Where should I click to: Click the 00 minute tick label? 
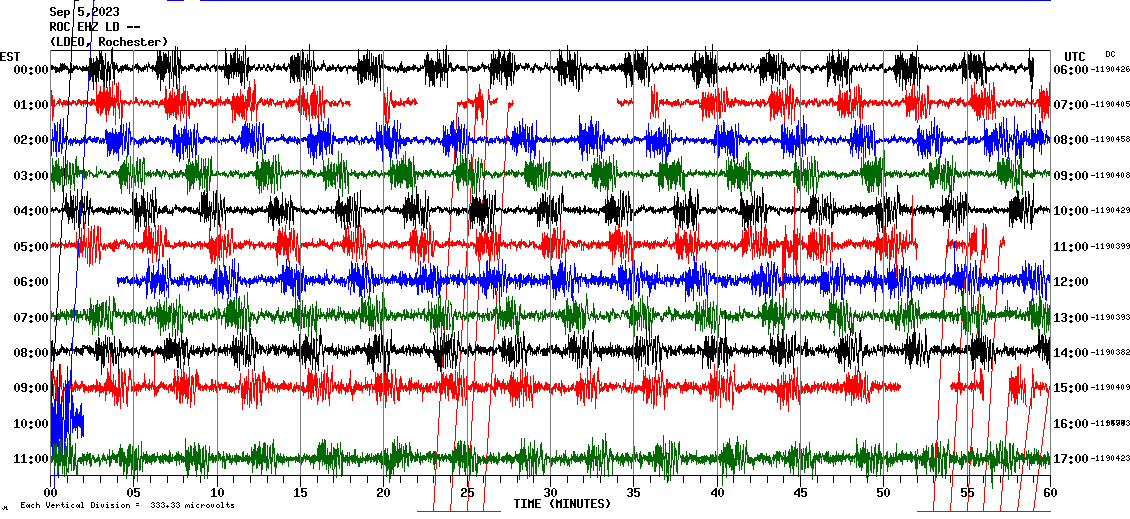pos(50,492)
